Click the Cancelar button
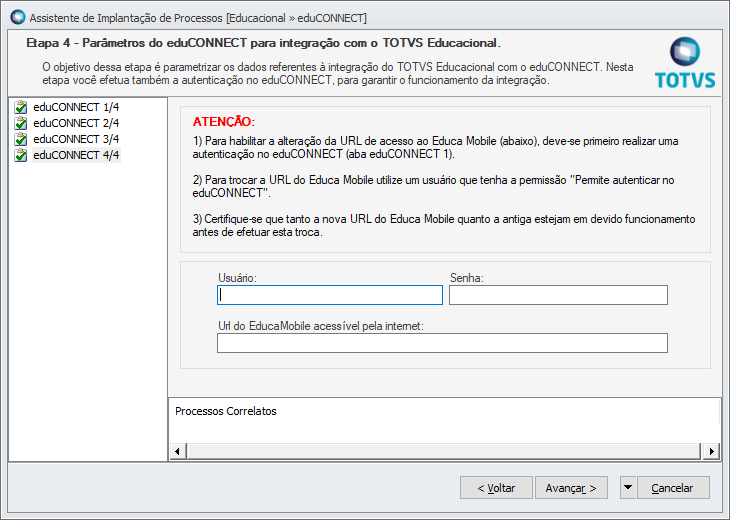The image size is (730, 520). click(x=673, y=488)
